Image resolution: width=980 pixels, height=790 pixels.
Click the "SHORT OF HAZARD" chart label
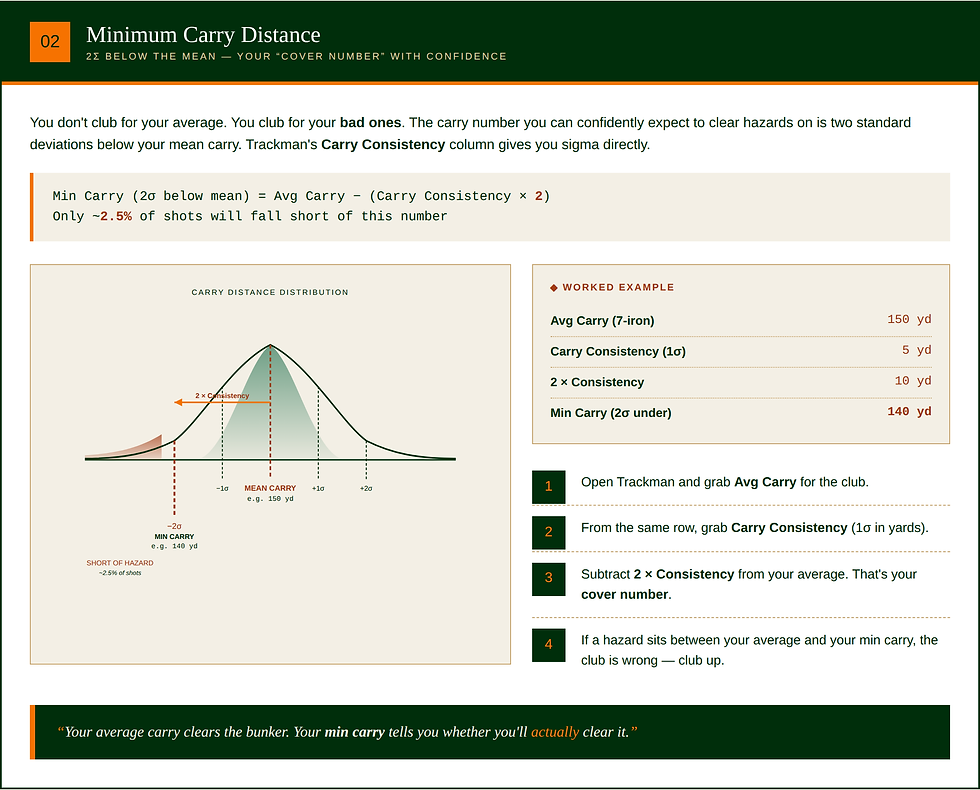pyautogui.click(x=120, y=563)
